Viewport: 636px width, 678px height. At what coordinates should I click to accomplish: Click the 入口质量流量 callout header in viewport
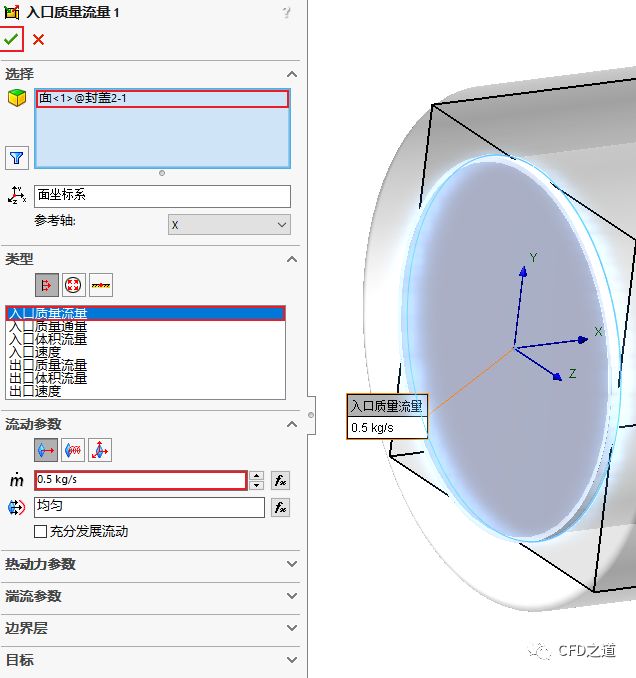[387, 406]
